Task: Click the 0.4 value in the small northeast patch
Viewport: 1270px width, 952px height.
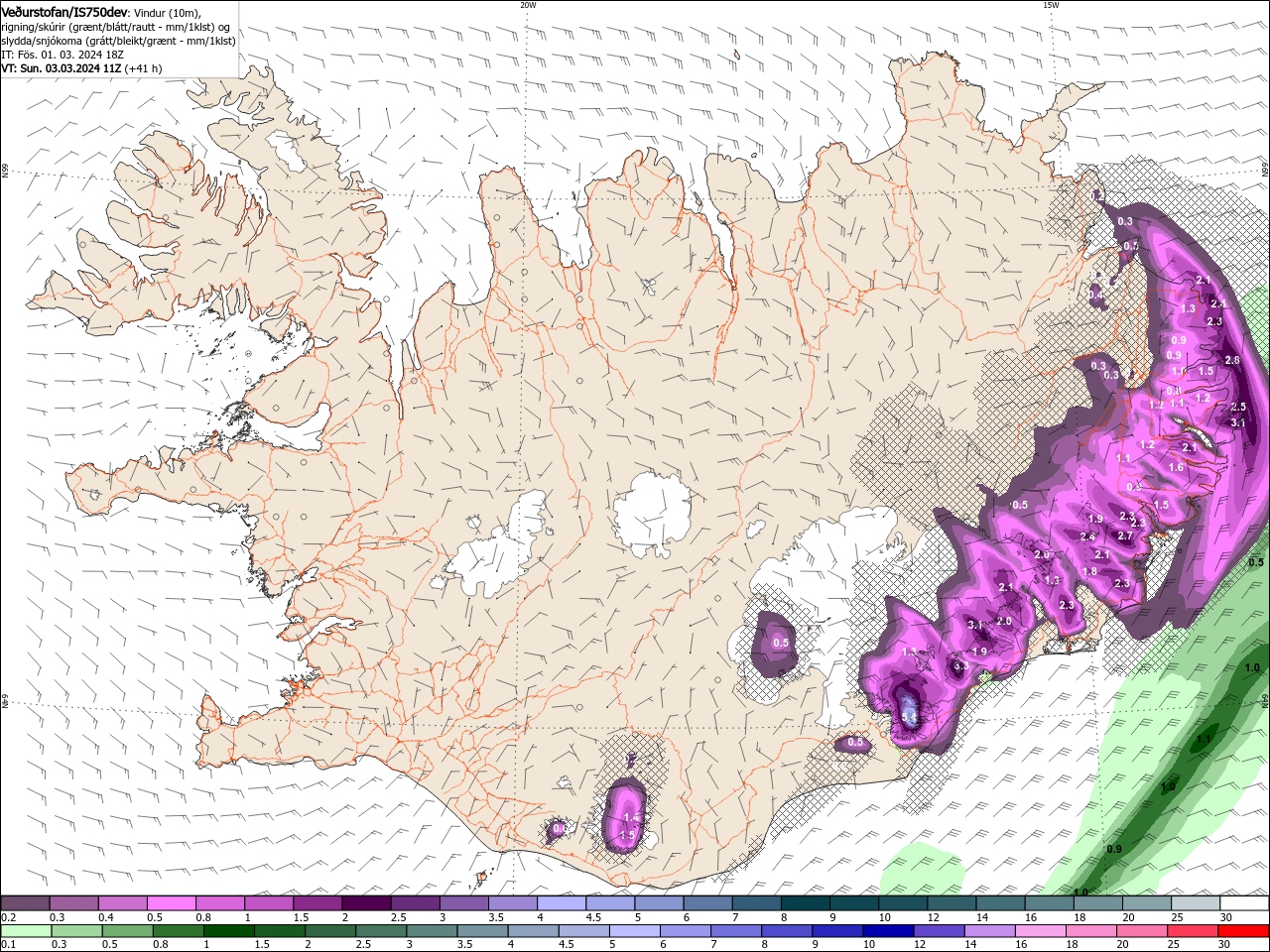Action: [x=1096, y=296]
